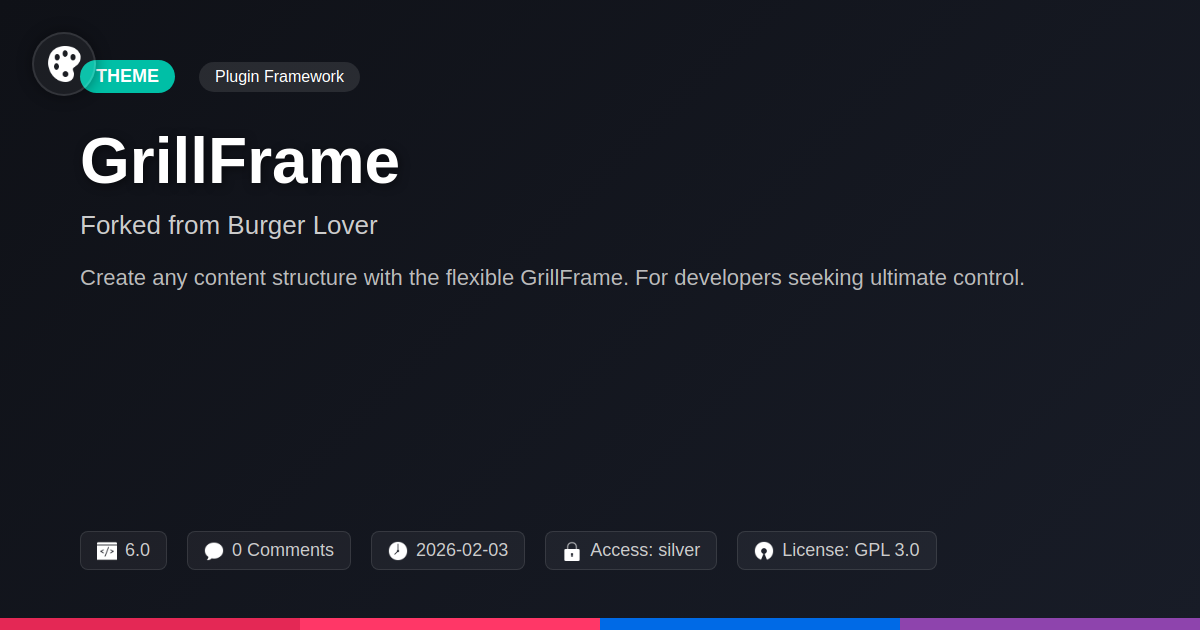The width and height of the screenshot is (1200, 630).
Task: Click the description text about GrillFrame
Action: (x=552, y=278)
